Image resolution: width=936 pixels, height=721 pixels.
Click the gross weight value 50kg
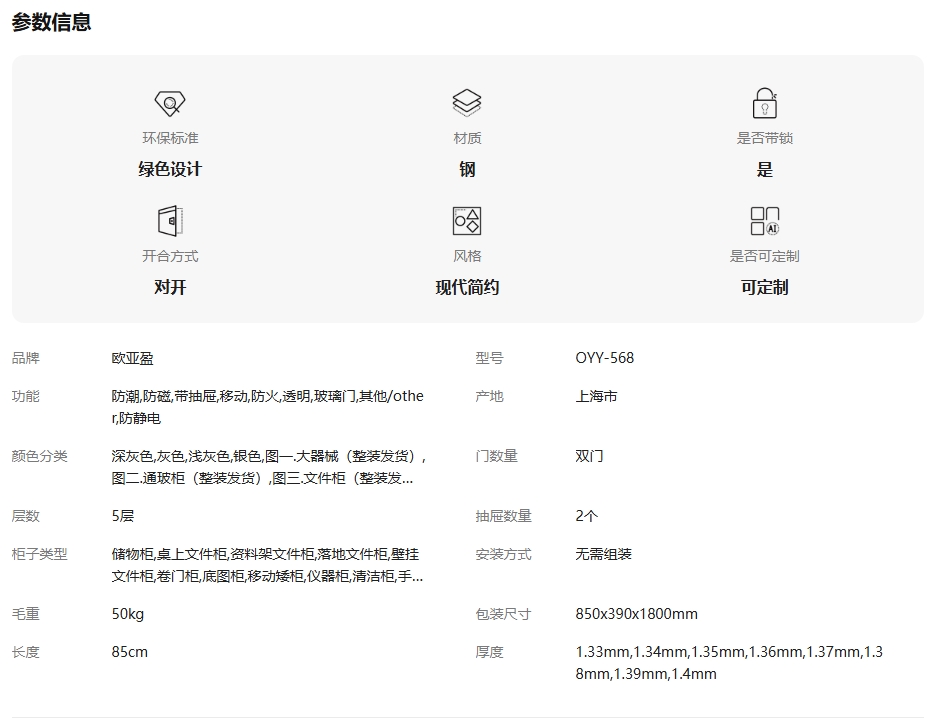128,614
